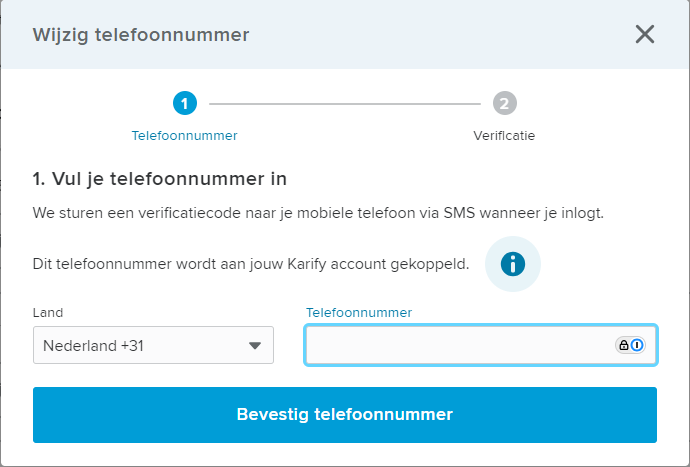Click the Bevestig telefoonnummer button
The image size is (690, 467).
pyautogui.click(x=345, y=415)
